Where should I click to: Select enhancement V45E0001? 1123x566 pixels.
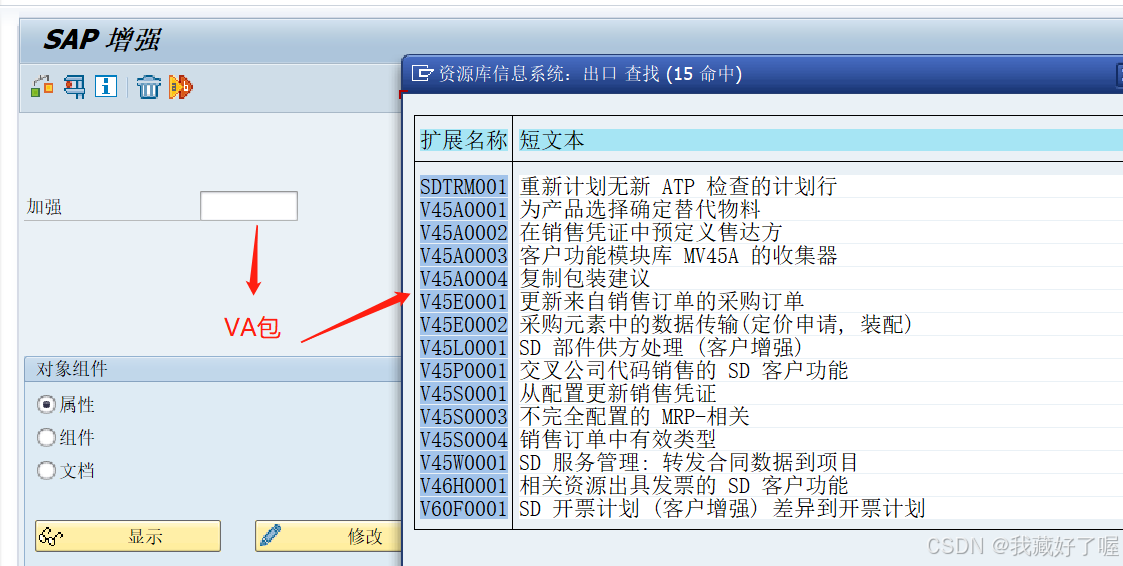tap(463, 302)
